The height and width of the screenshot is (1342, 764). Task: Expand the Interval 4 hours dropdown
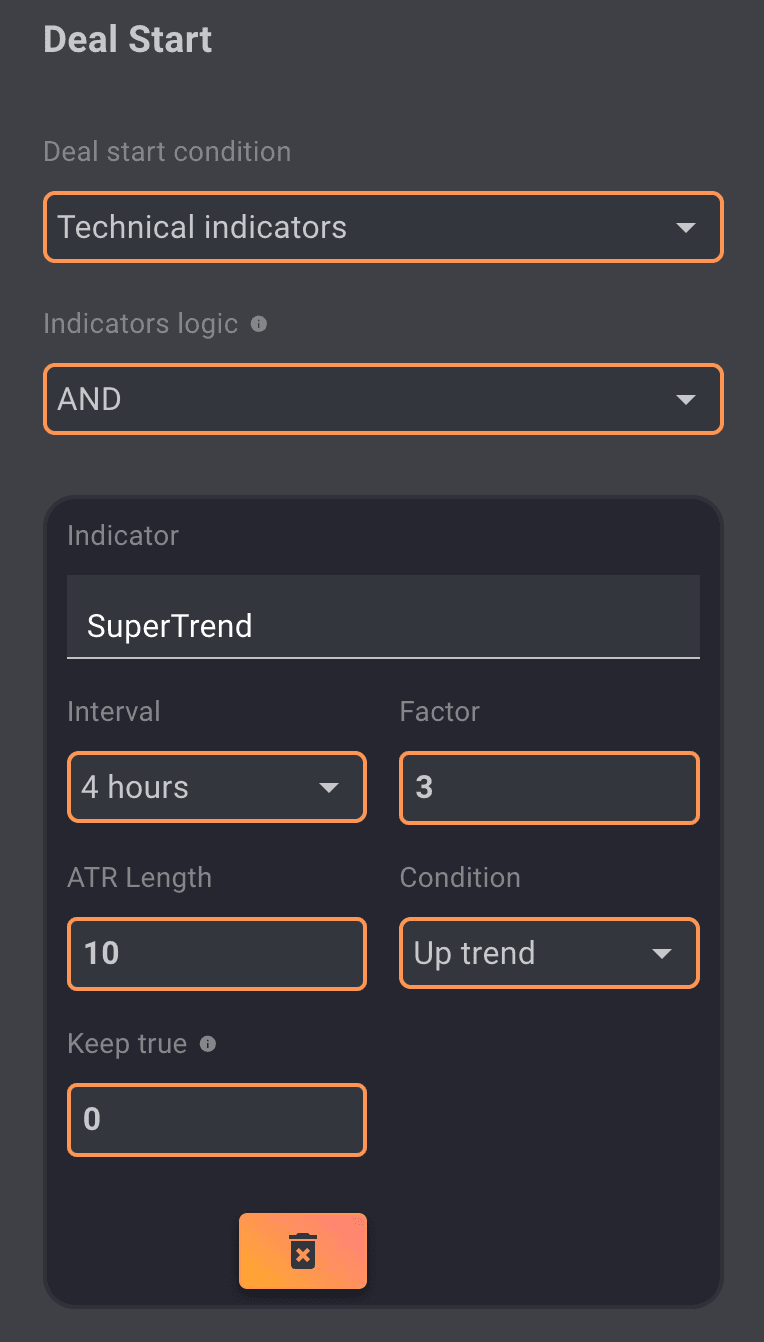pyautogui.click(x=216, y=788)
